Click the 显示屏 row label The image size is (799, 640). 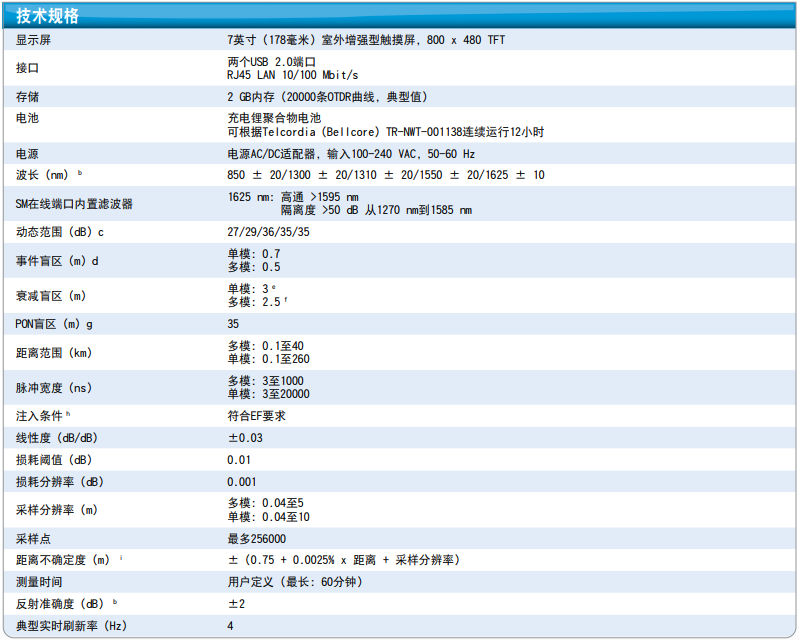click(35, 40)
